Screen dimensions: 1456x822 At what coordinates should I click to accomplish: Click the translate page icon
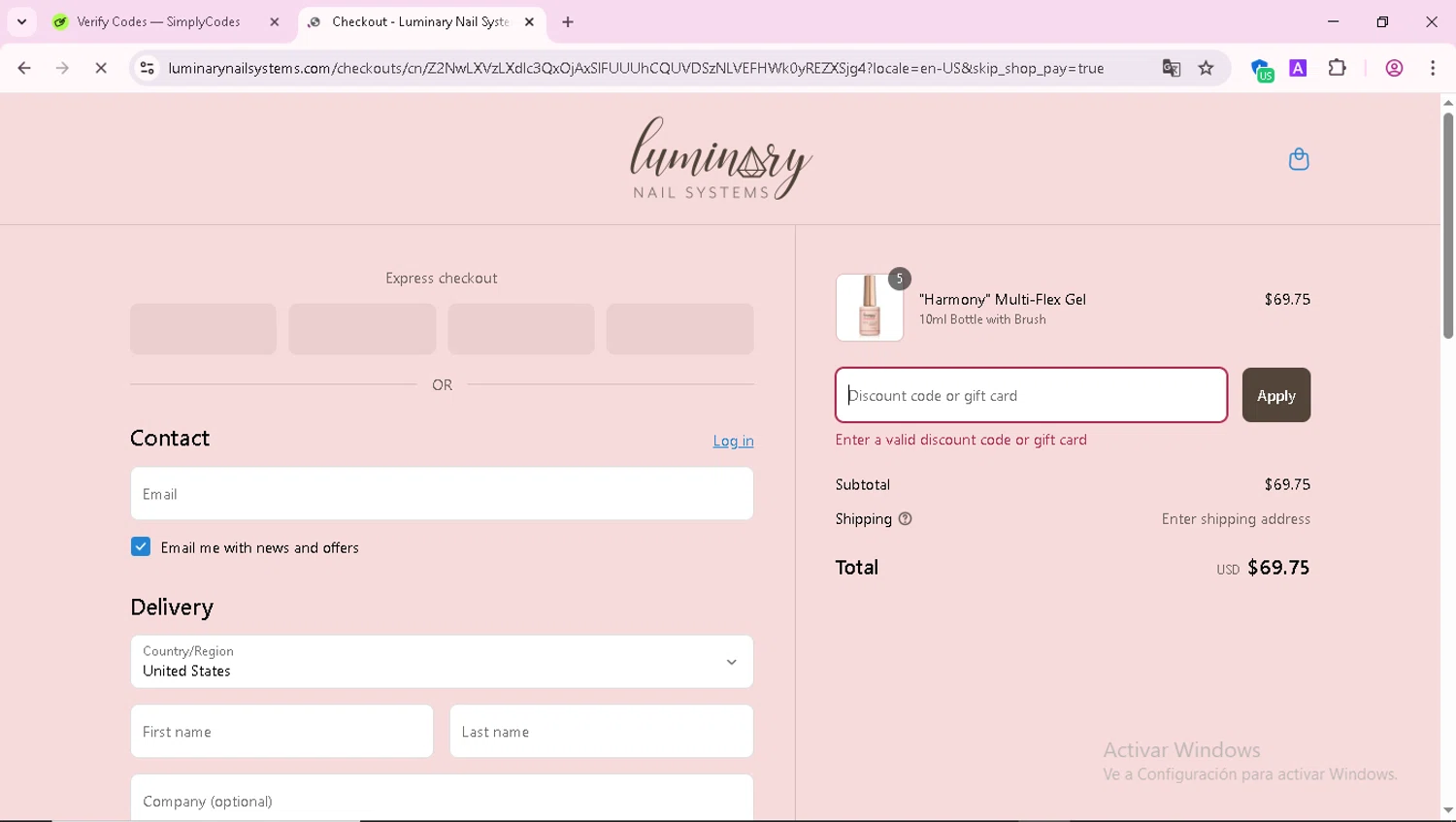(1172, 68)
